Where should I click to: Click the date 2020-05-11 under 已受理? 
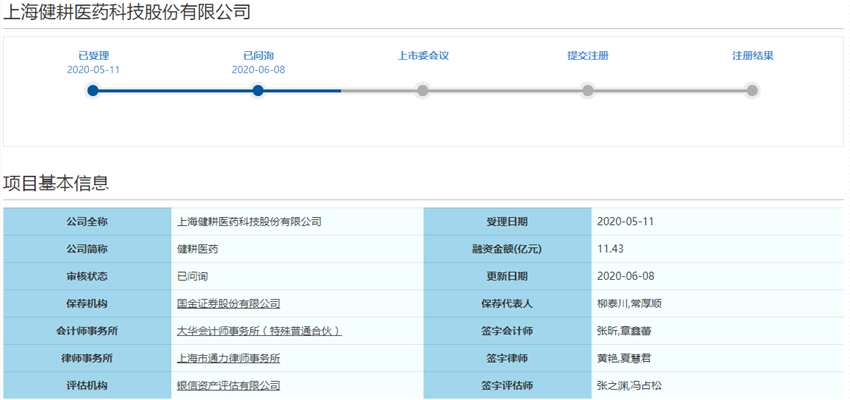93,70
